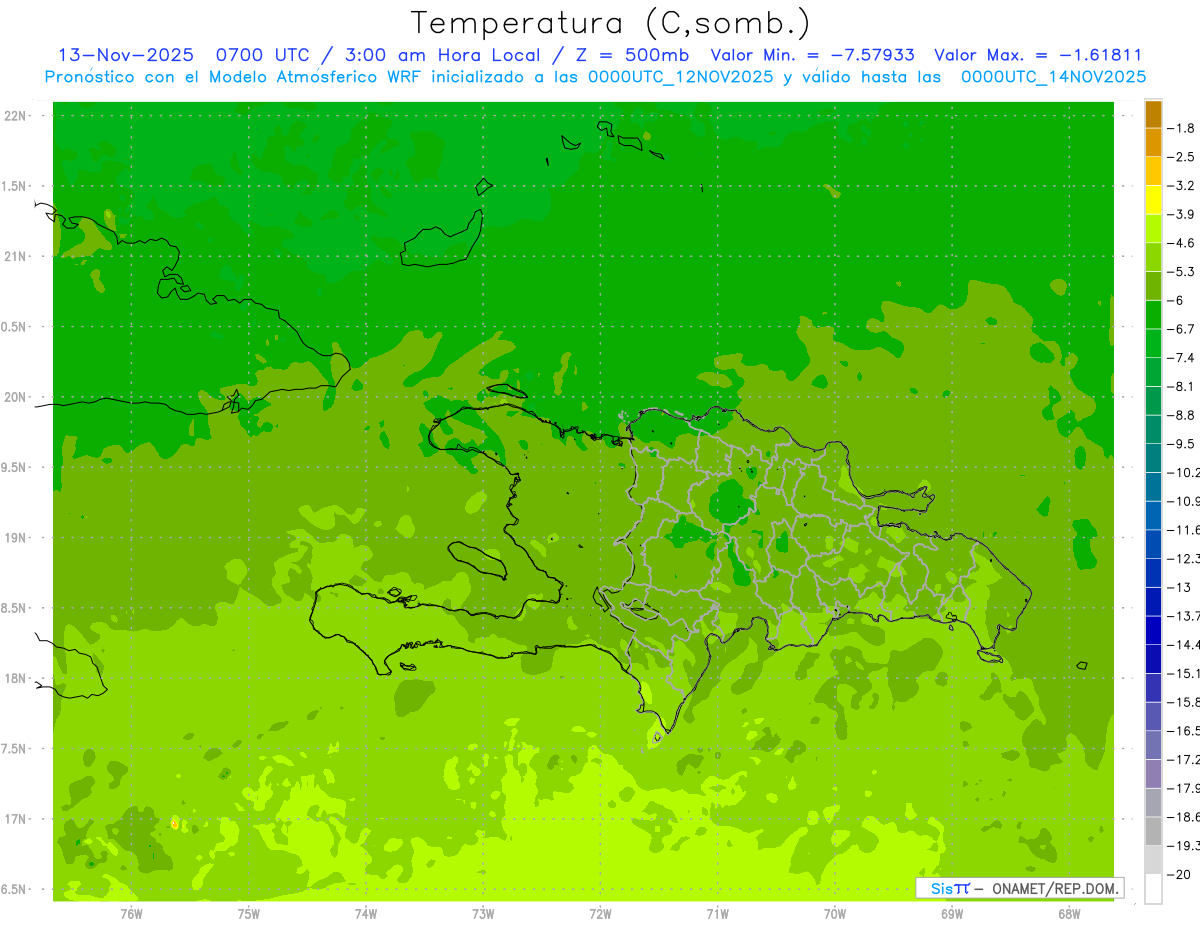Click the "19N" latitude label
Viewport: 1200px width, 927px height.
point(17,538)
